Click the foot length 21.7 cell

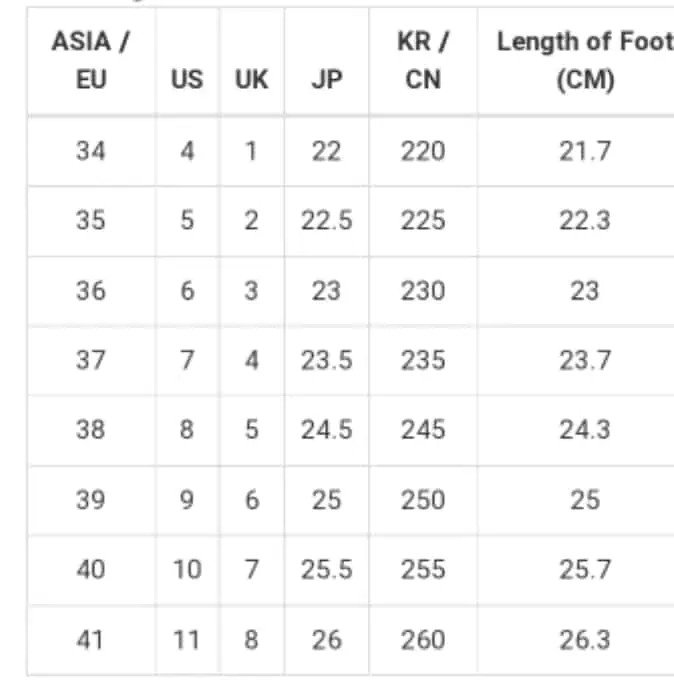click(584, 151)
